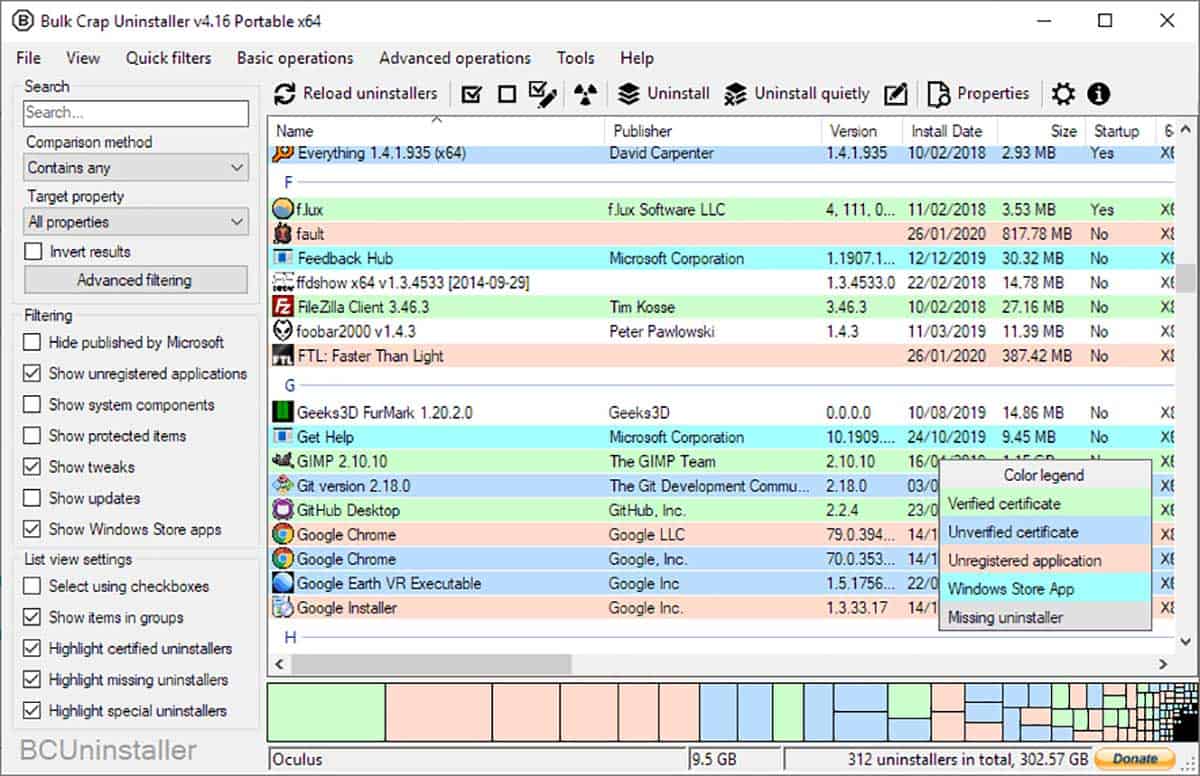1200x776 pixels.
Task: Trigger Uninstall quietly via its toolbar icon
Action: (x=737, y=93)
